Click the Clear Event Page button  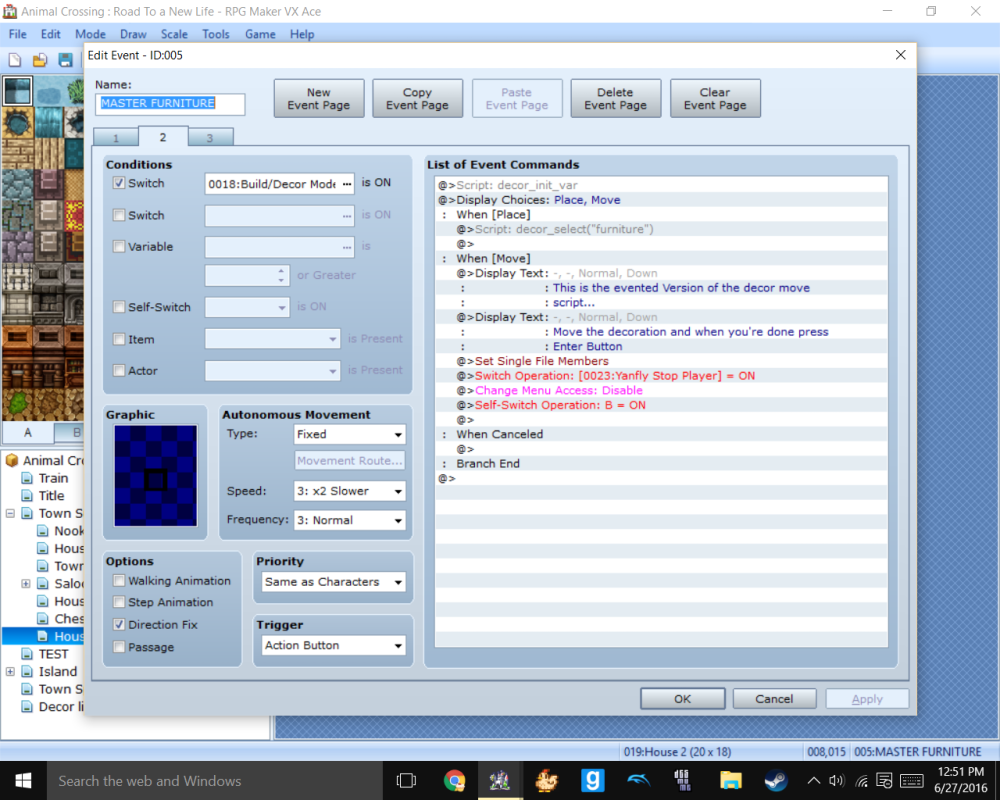[715, 98]
